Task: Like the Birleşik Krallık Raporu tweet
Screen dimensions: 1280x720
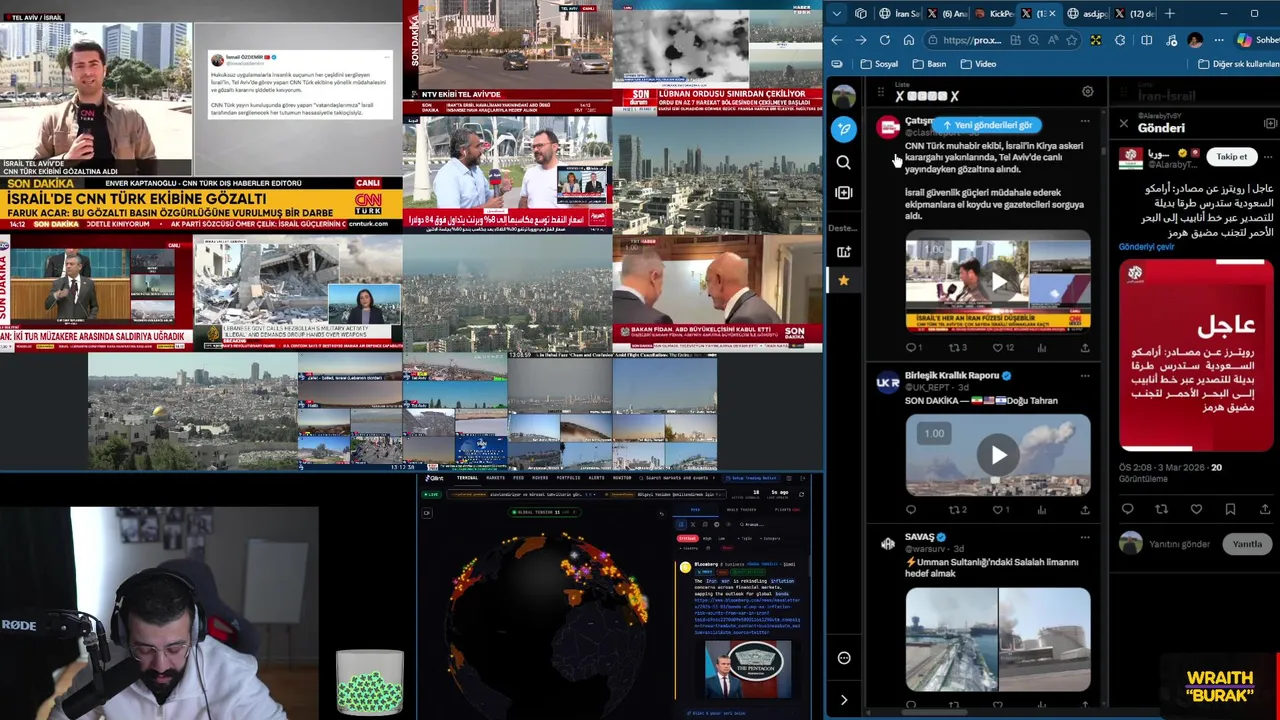Action: 1001,510
